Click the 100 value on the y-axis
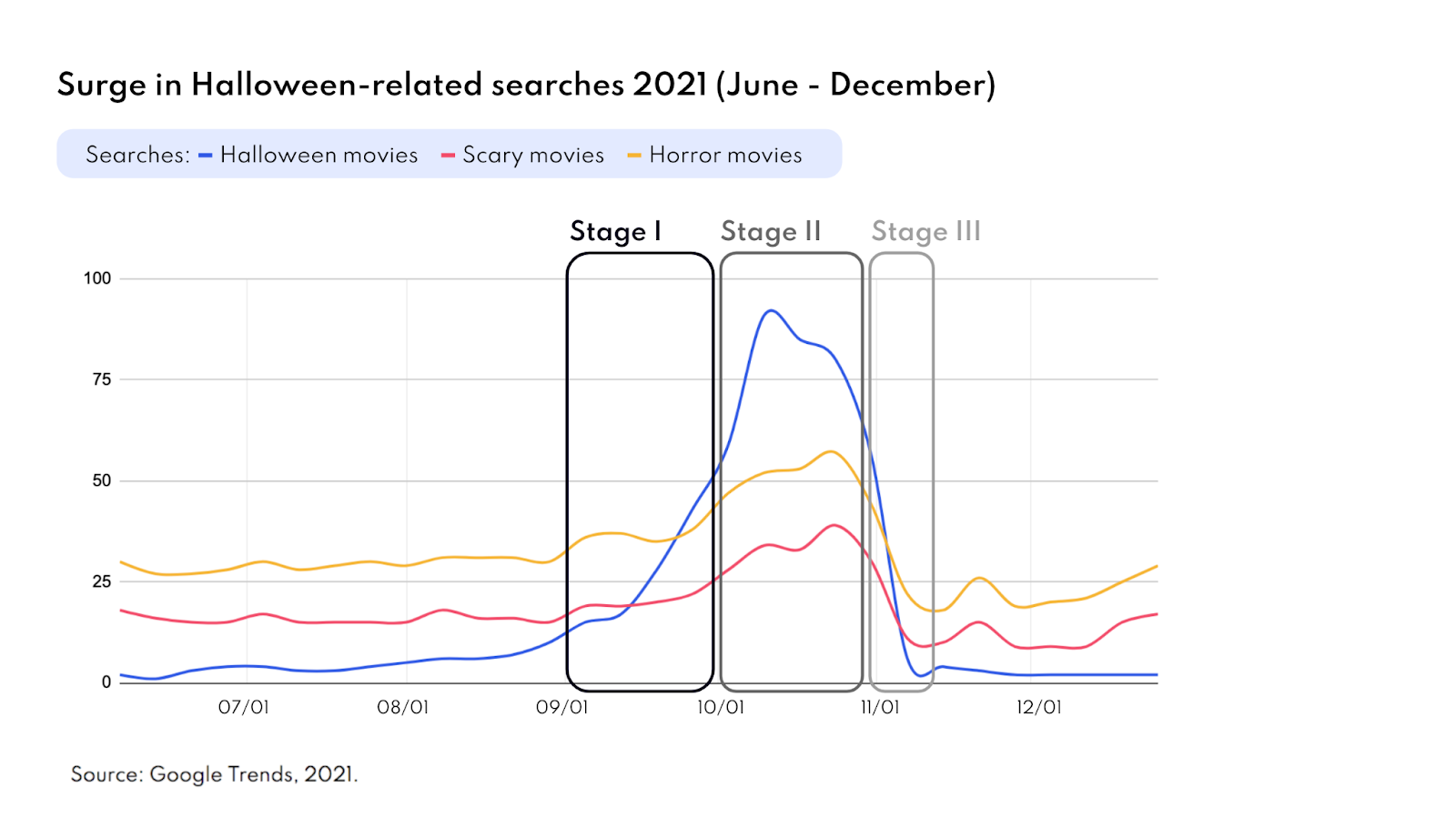This screenshot has height=818, width=1456. coord(97,278)
